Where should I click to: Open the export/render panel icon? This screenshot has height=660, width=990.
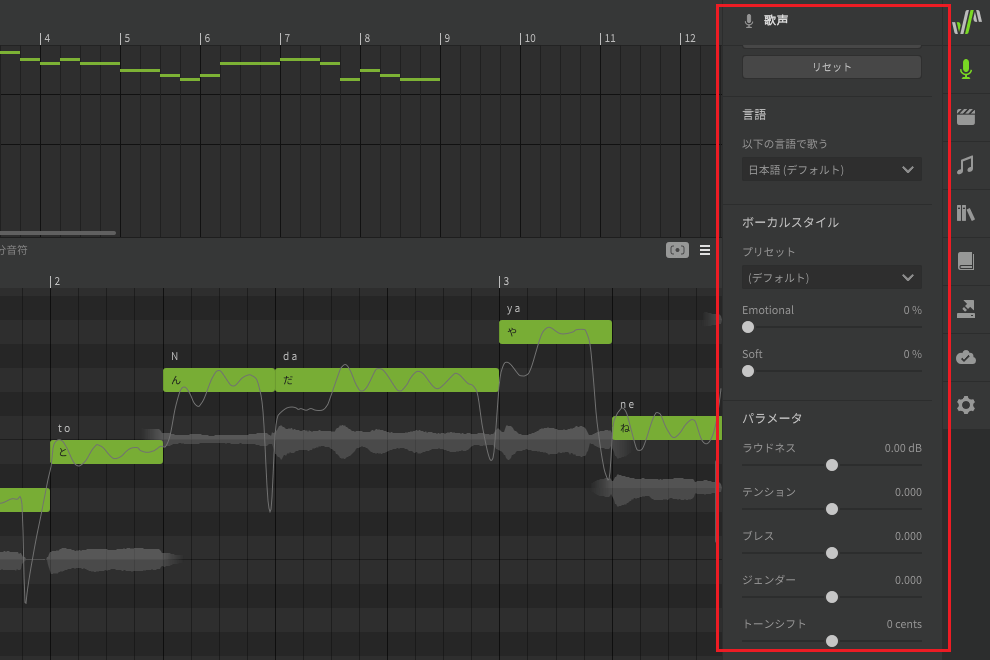966,309
